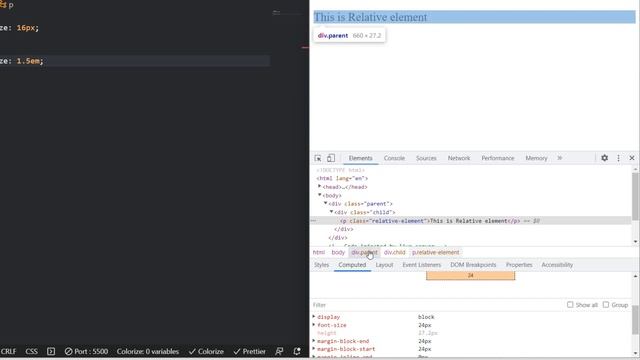Expand the font-size computed property
The width and height of the screenshot is (640, 360).
coord(314,325)
